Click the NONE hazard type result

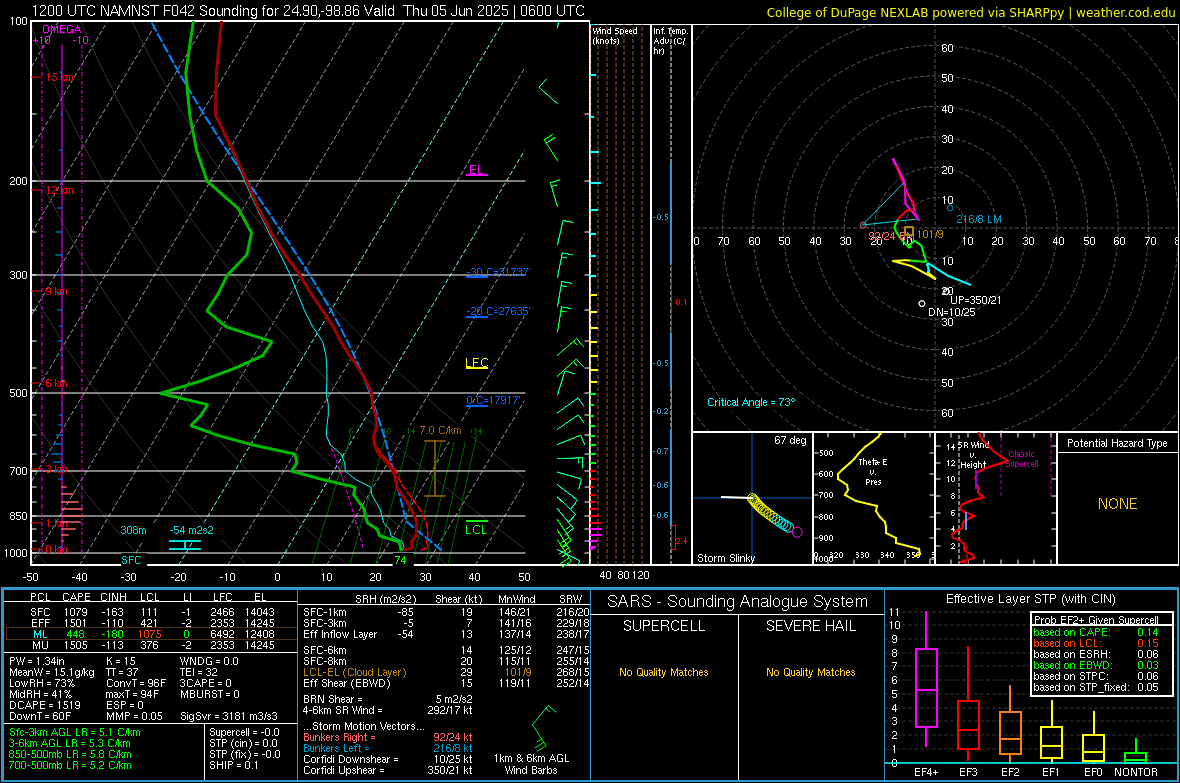pos(1118,504)
